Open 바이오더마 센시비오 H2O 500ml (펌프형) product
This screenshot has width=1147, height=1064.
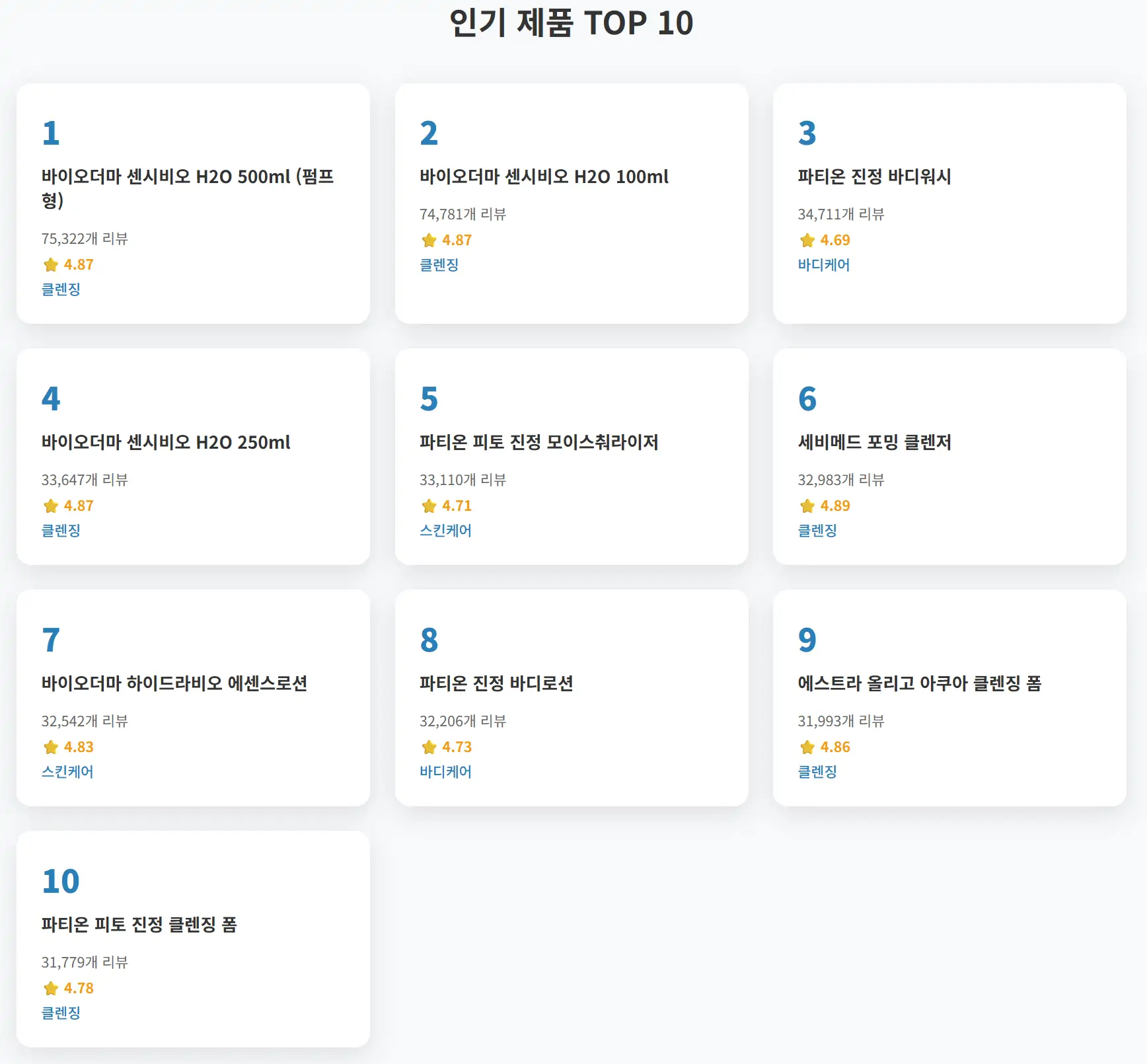(x=188, y=188)
